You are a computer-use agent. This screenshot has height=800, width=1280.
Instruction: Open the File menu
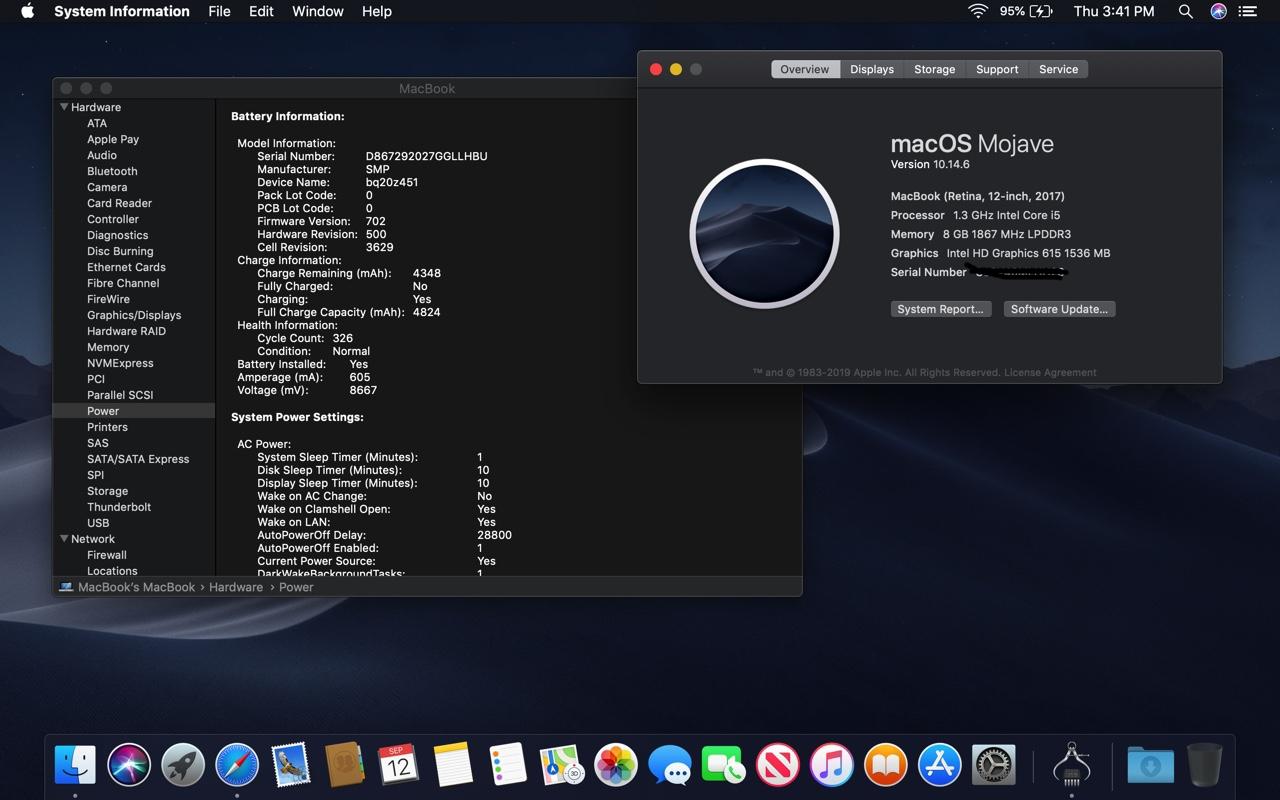[x=219, y=11]
